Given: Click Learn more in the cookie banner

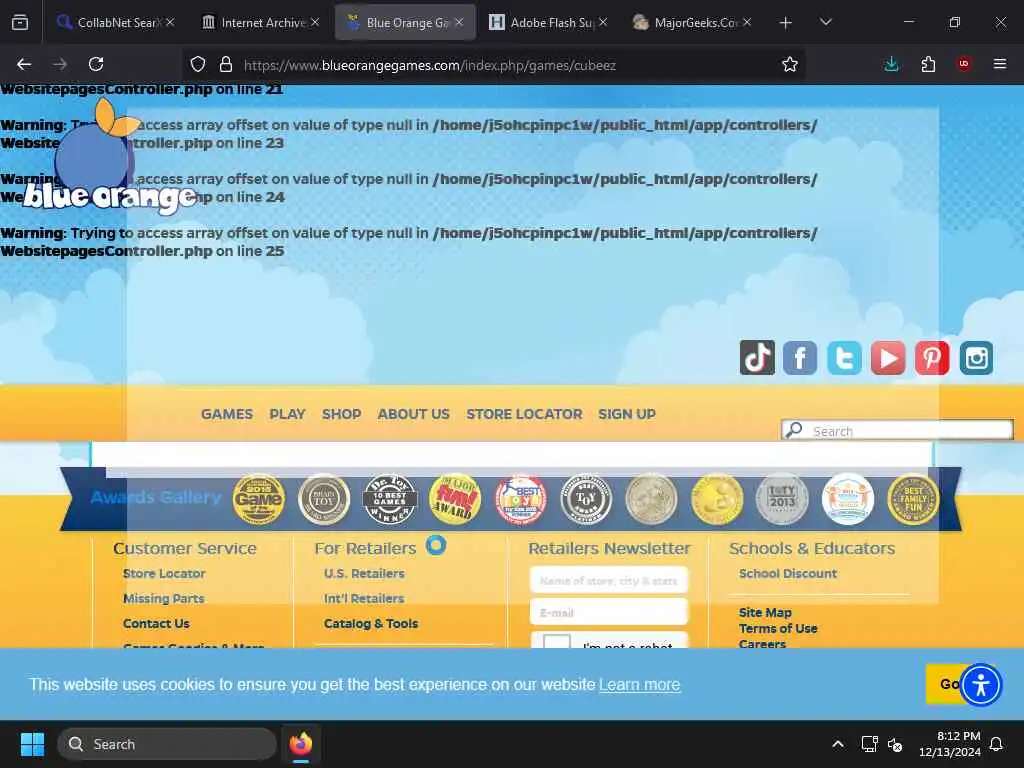Looking at the screenshot, I should [639, 684].
